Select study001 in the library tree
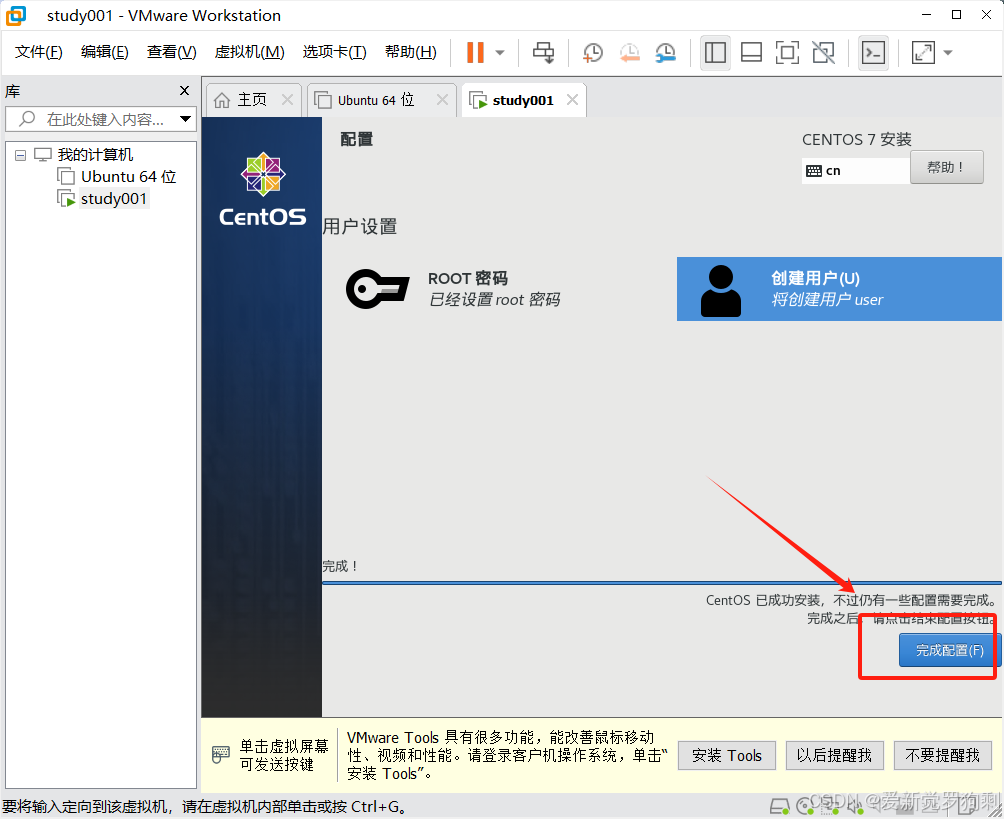Viewport: 1004px width, 819px height. (x=114, y=199)
